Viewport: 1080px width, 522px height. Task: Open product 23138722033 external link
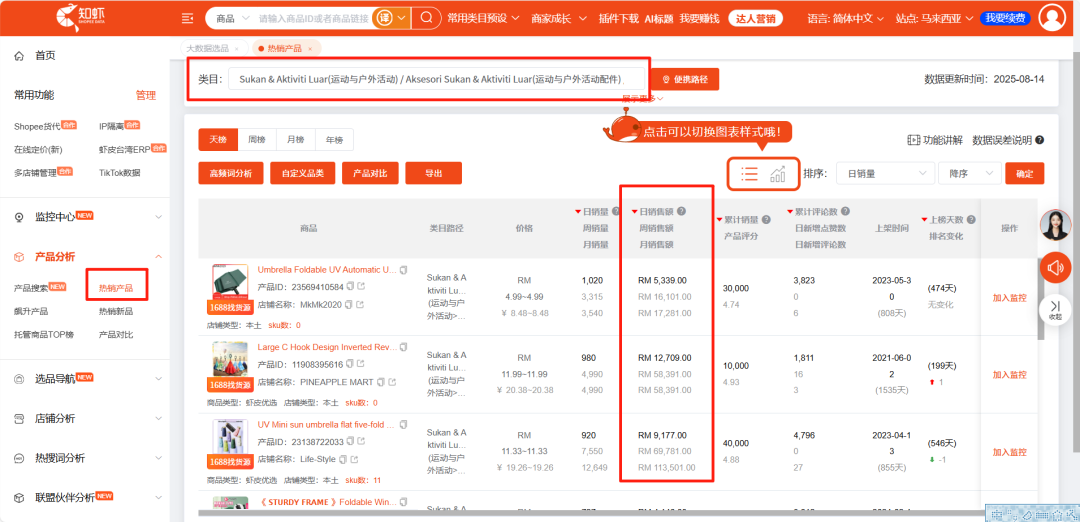(362, 441)
